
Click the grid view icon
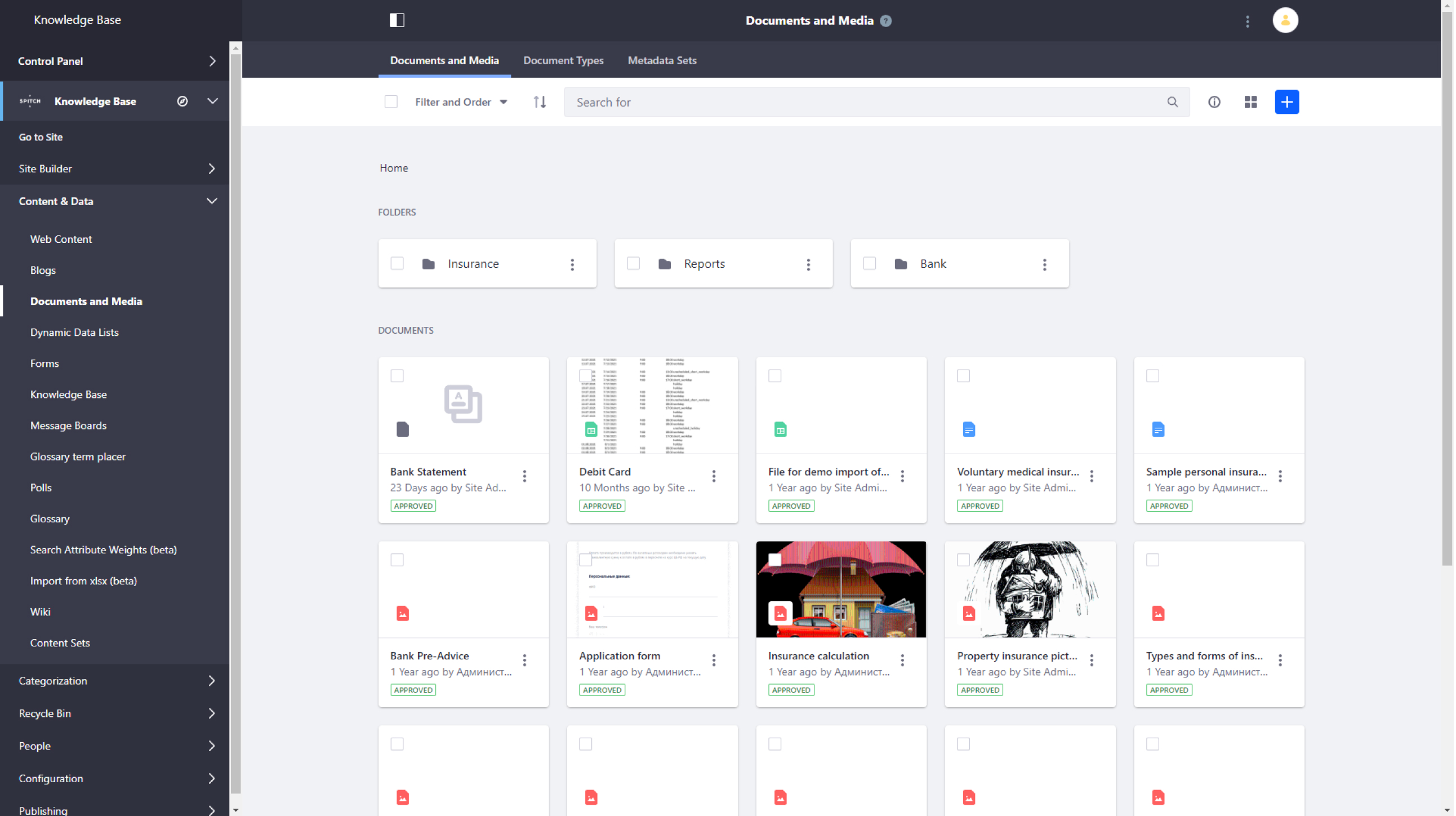(x=1250, y=102)
